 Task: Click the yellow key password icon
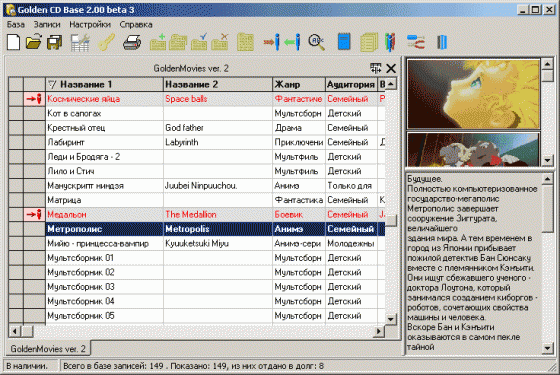tap(106, 42)
